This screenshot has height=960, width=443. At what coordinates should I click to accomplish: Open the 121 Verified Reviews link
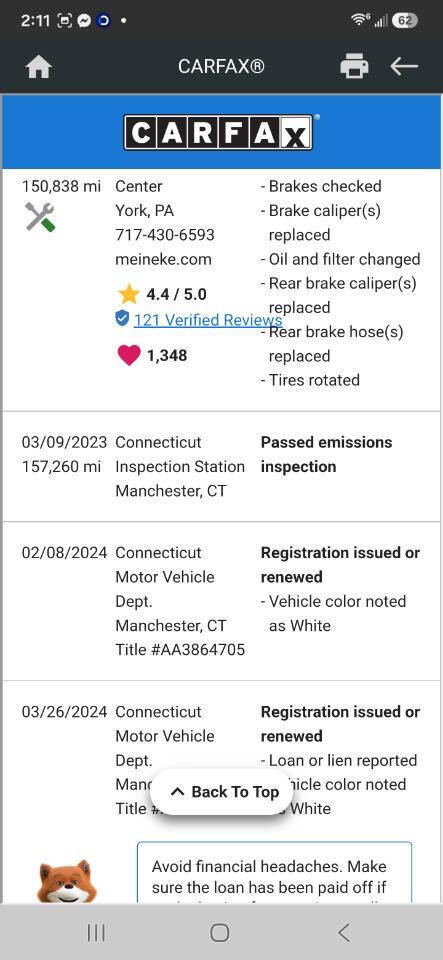[208, 320]
